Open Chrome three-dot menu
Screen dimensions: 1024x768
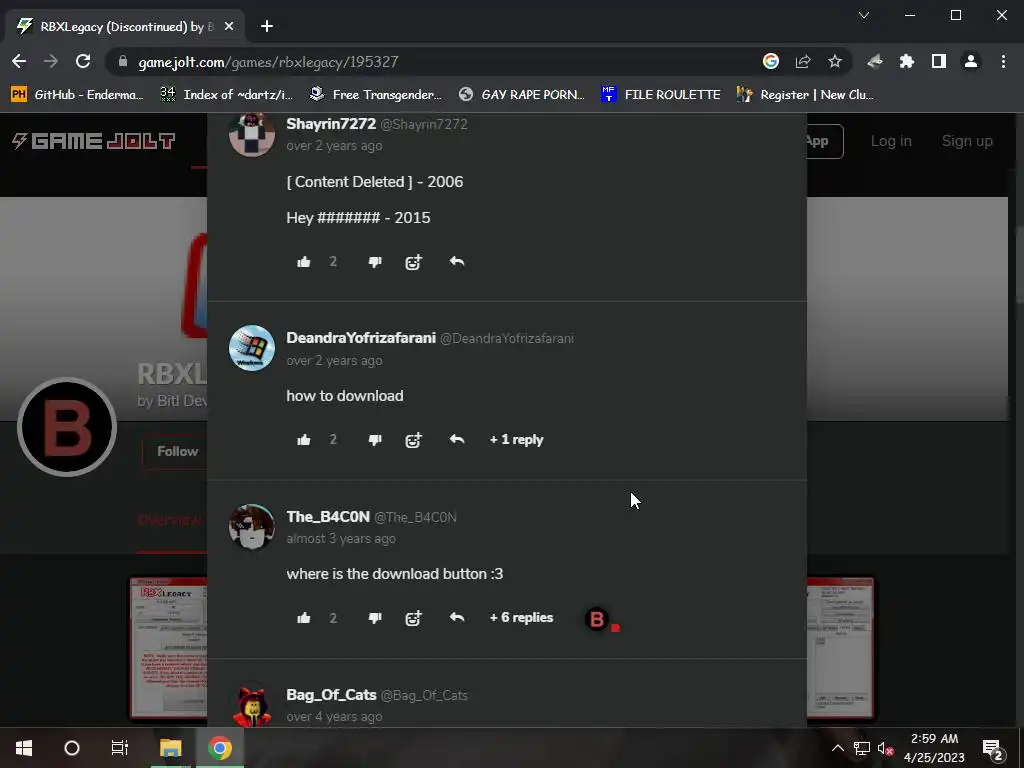(1003, 61)
